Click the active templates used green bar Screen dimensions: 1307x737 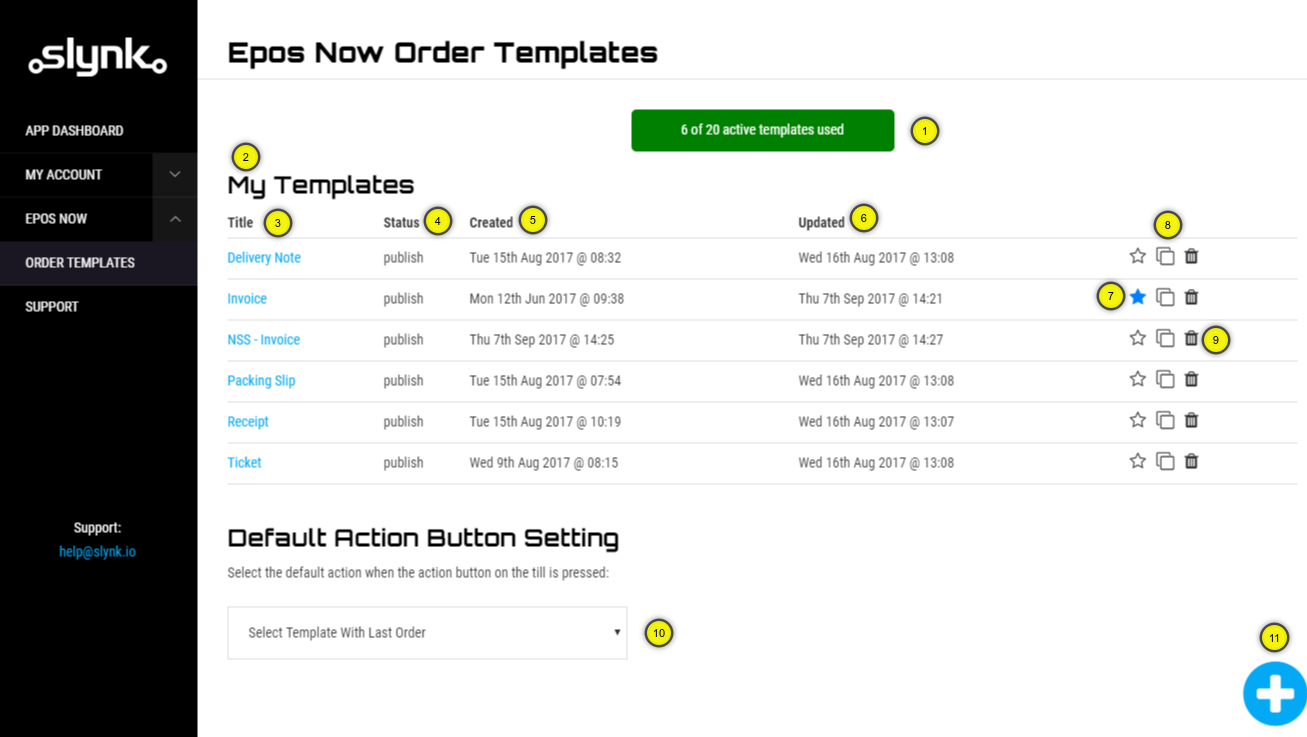[762, 130]
